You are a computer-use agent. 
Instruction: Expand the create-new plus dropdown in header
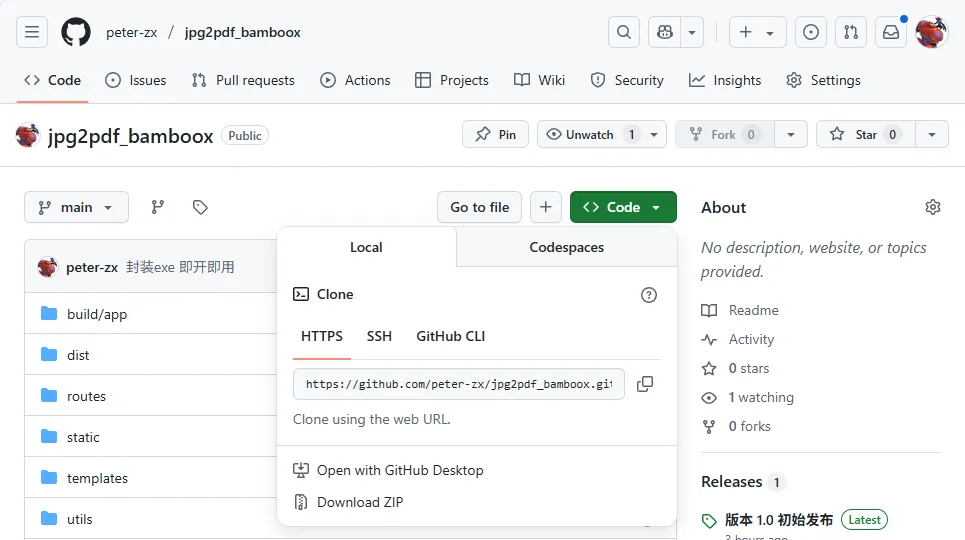tap(757, 32)
